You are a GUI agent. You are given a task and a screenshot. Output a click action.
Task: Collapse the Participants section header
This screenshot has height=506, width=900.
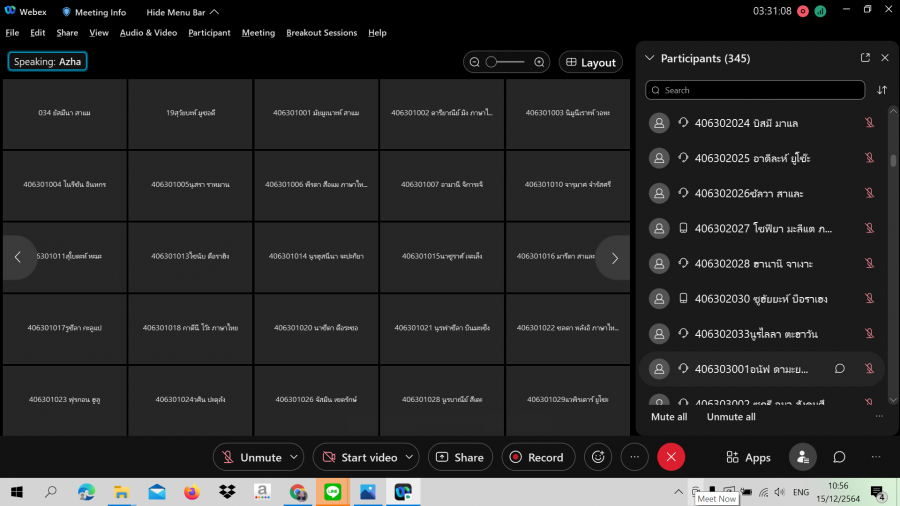click(x=650, y=58)
